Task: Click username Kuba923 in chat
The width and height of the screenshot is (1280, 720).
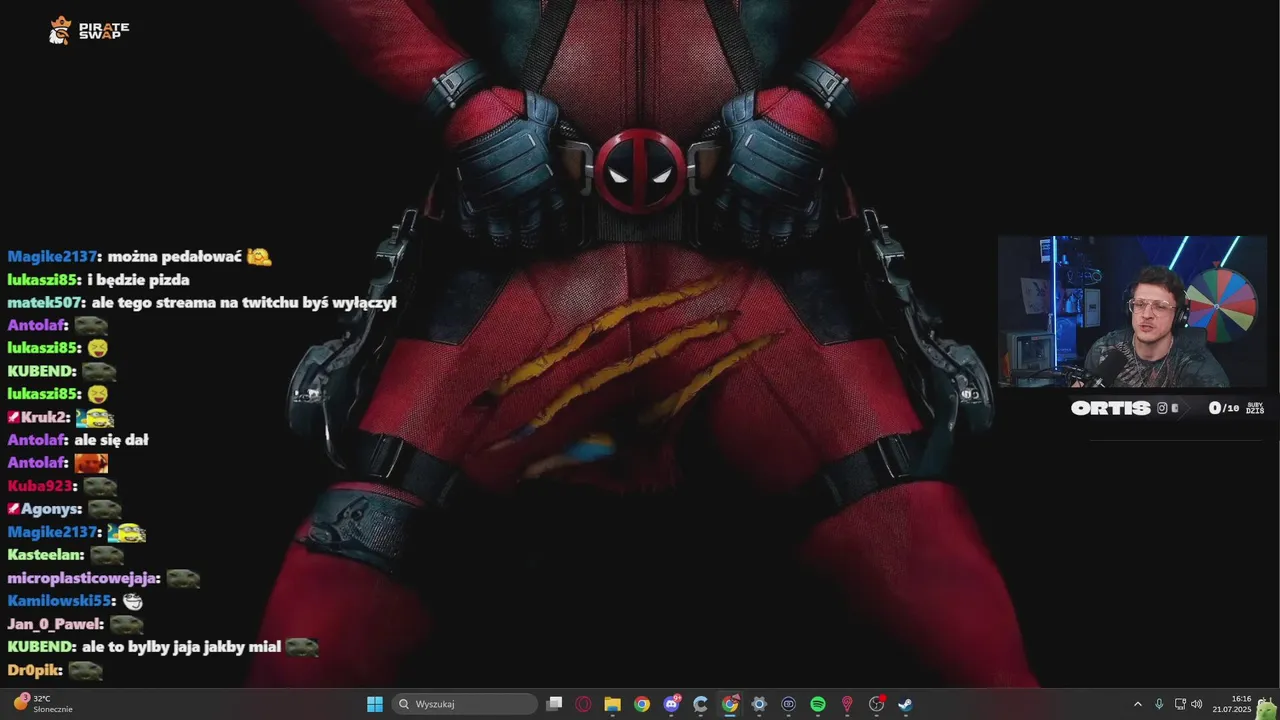Action: pos(41,486)
